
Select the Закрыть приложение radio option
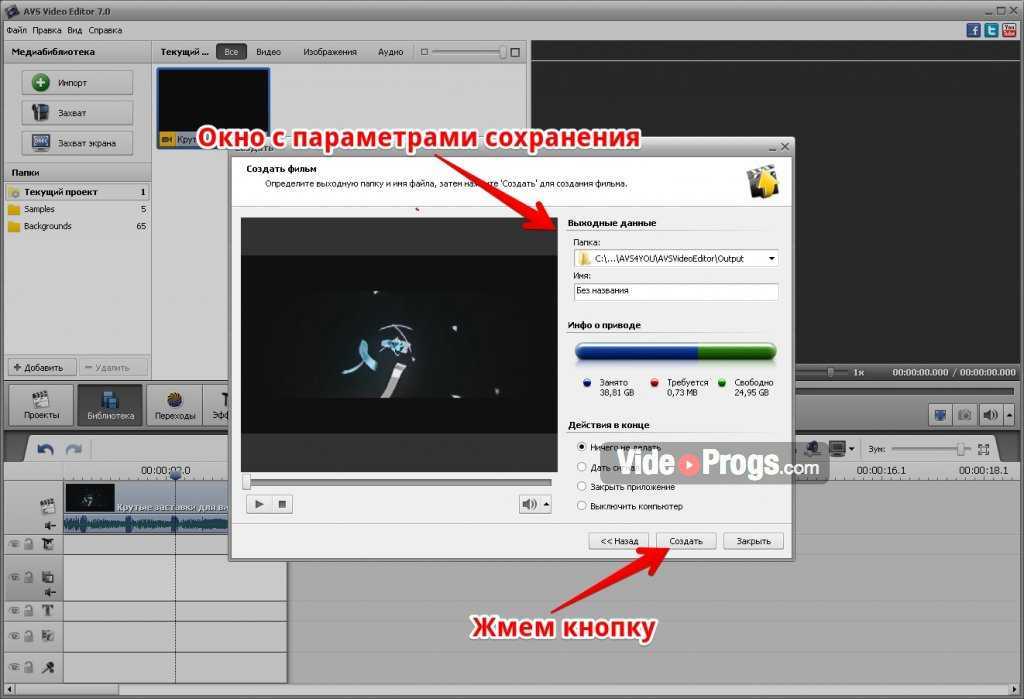pyautogui.click(x=581, y=487)
